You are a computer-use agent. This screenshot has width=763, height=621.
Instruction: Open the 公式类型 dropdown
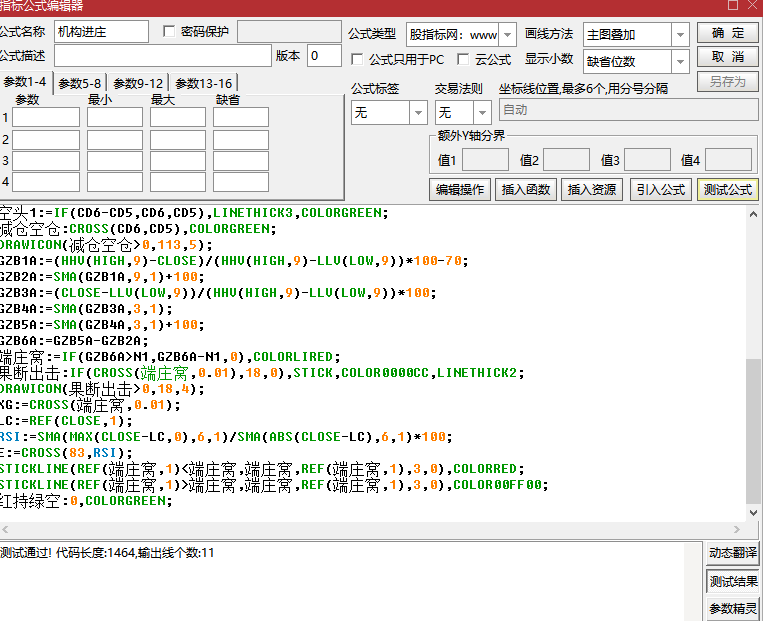pyautogui.click(x=506, y=34)
